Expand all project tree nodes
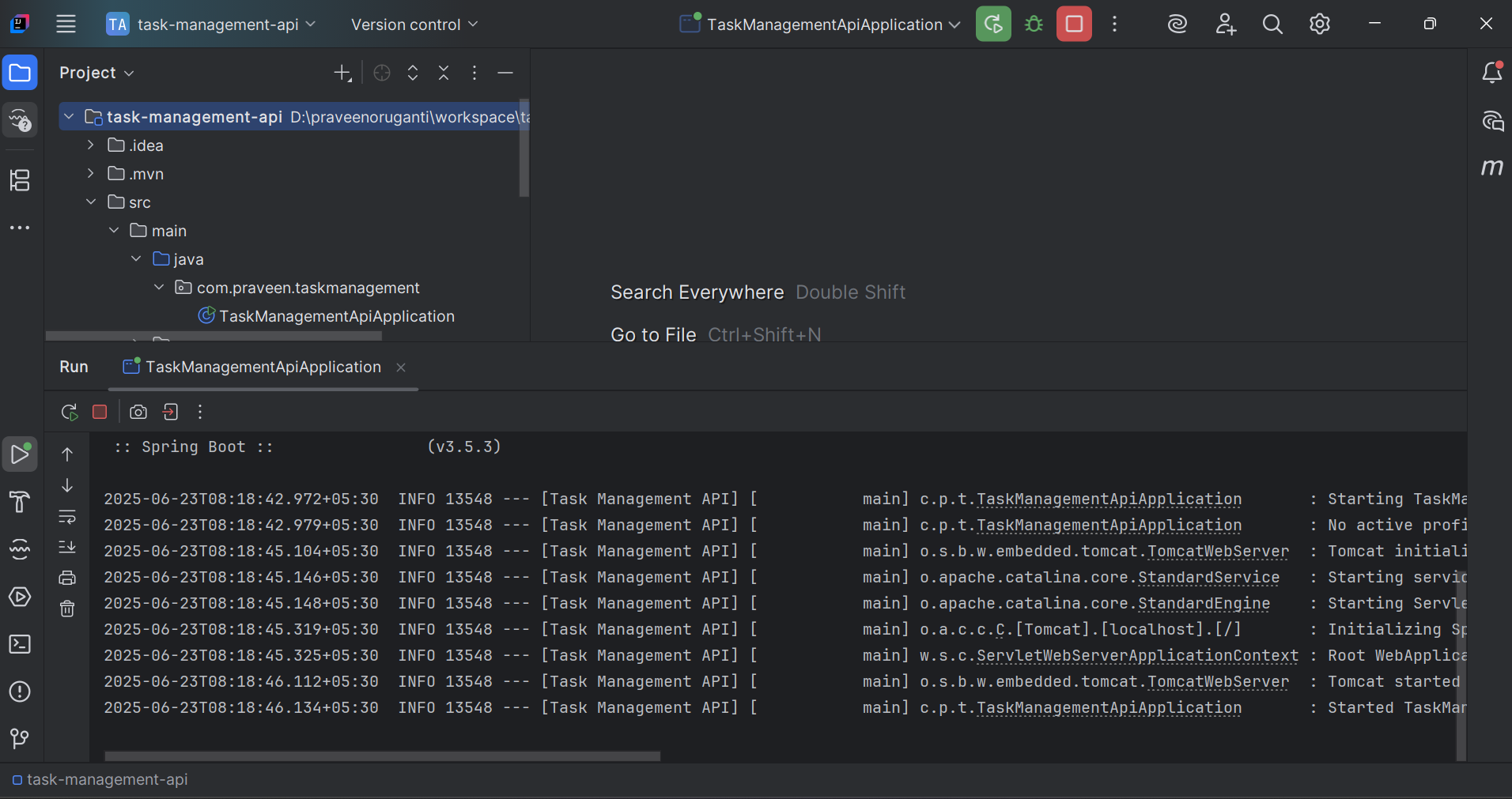 click(413, 73)
